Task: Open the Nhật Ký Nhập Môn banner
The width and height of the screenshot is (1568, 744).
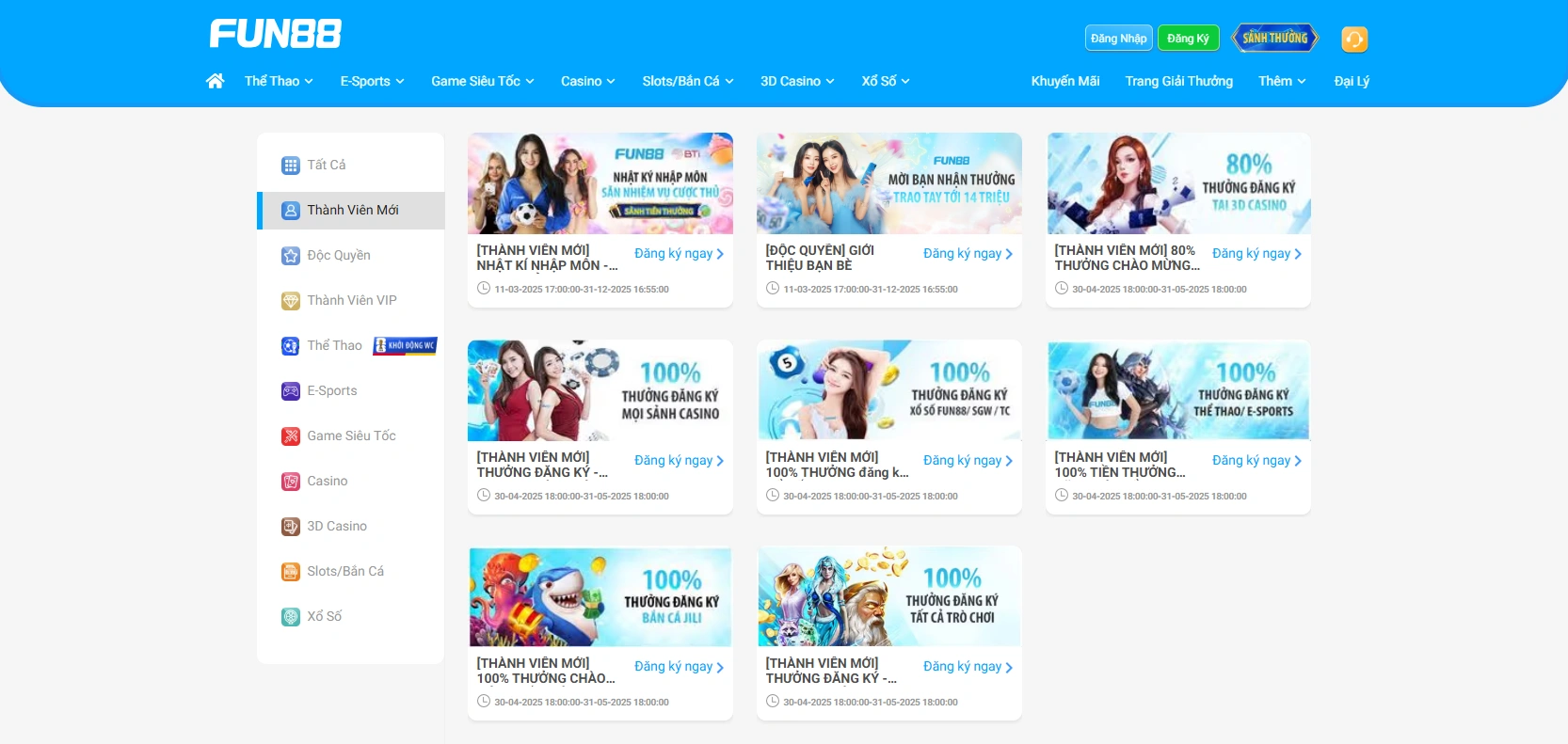Action: pos(600,183)
